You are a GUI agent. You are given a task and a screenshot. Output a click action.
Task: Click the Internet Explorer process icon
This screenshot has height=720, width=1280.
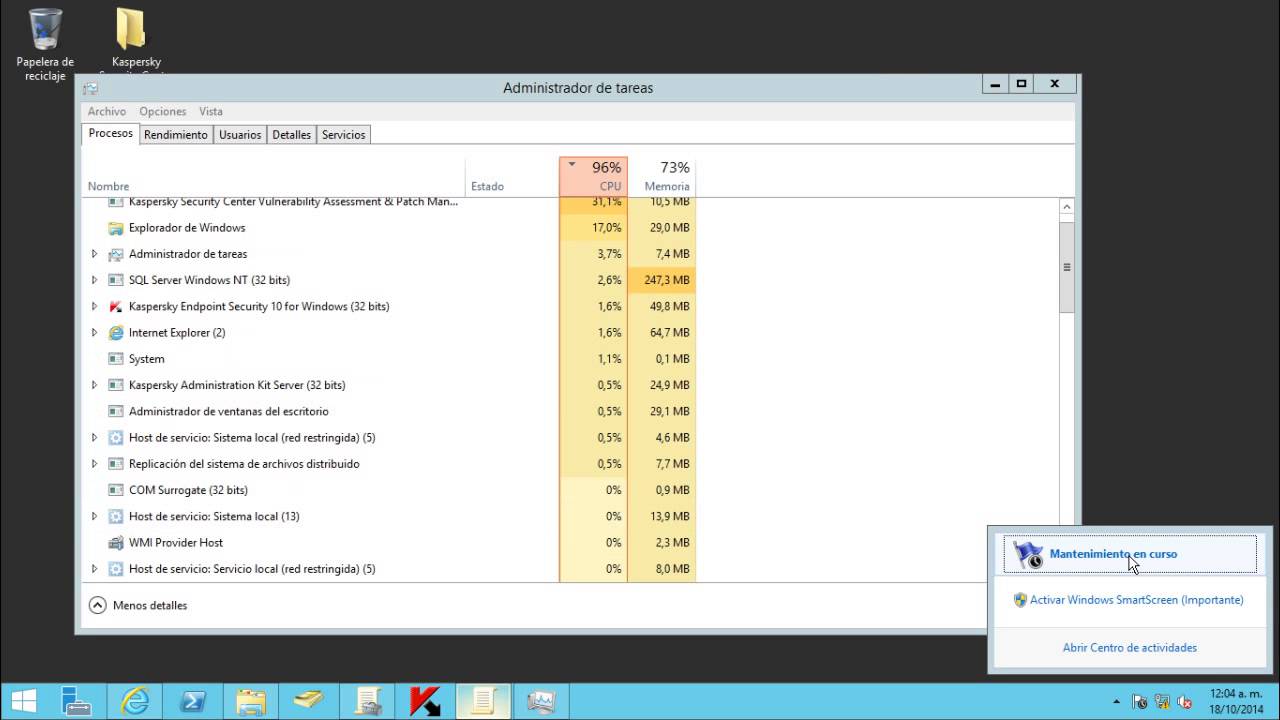point(116,332)
